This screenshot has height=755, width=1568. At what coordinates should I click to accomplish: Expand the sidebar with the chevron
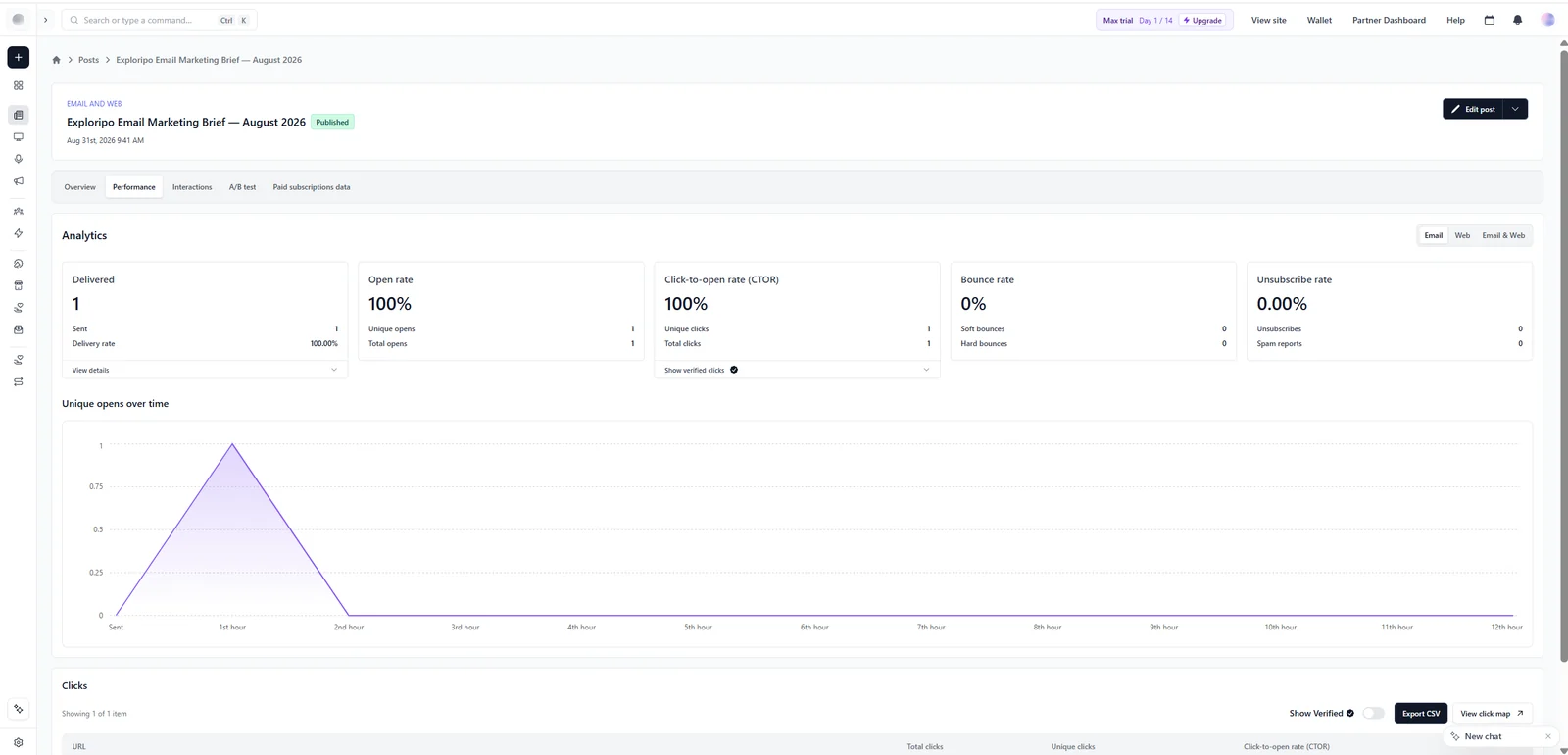[x=45, y=20]
